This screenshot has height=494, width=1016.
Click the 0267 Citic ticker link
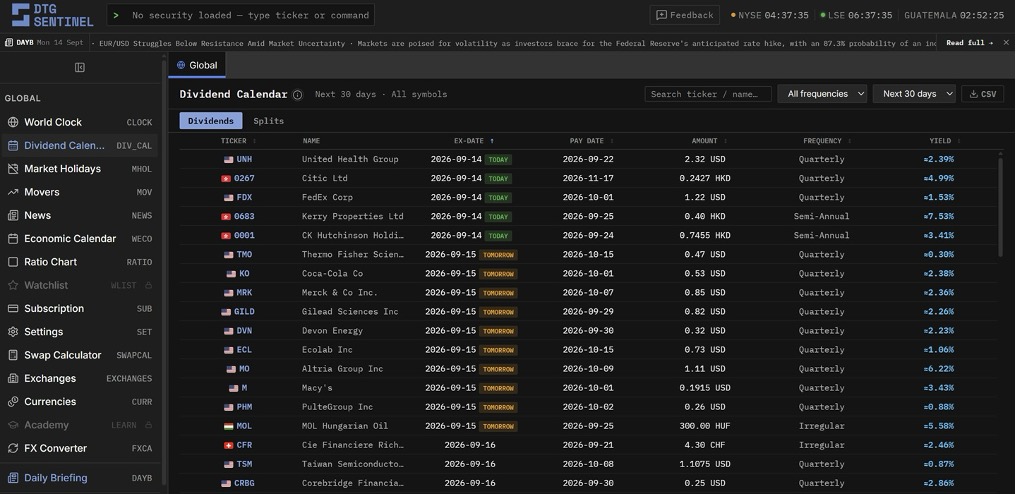point(244,178)
